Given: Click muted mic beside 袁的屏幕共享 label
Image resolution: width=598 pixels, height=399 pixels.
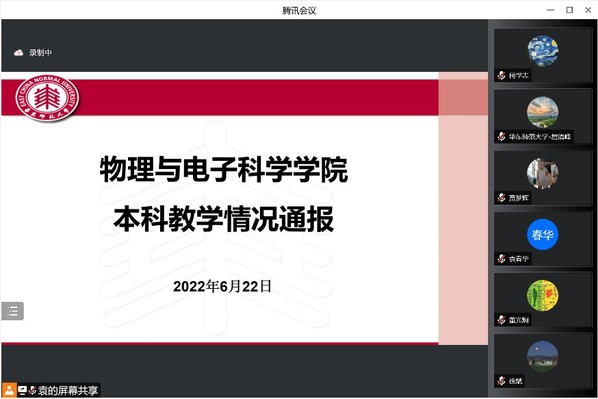Looking at the screenshot, I should [32, 390].
